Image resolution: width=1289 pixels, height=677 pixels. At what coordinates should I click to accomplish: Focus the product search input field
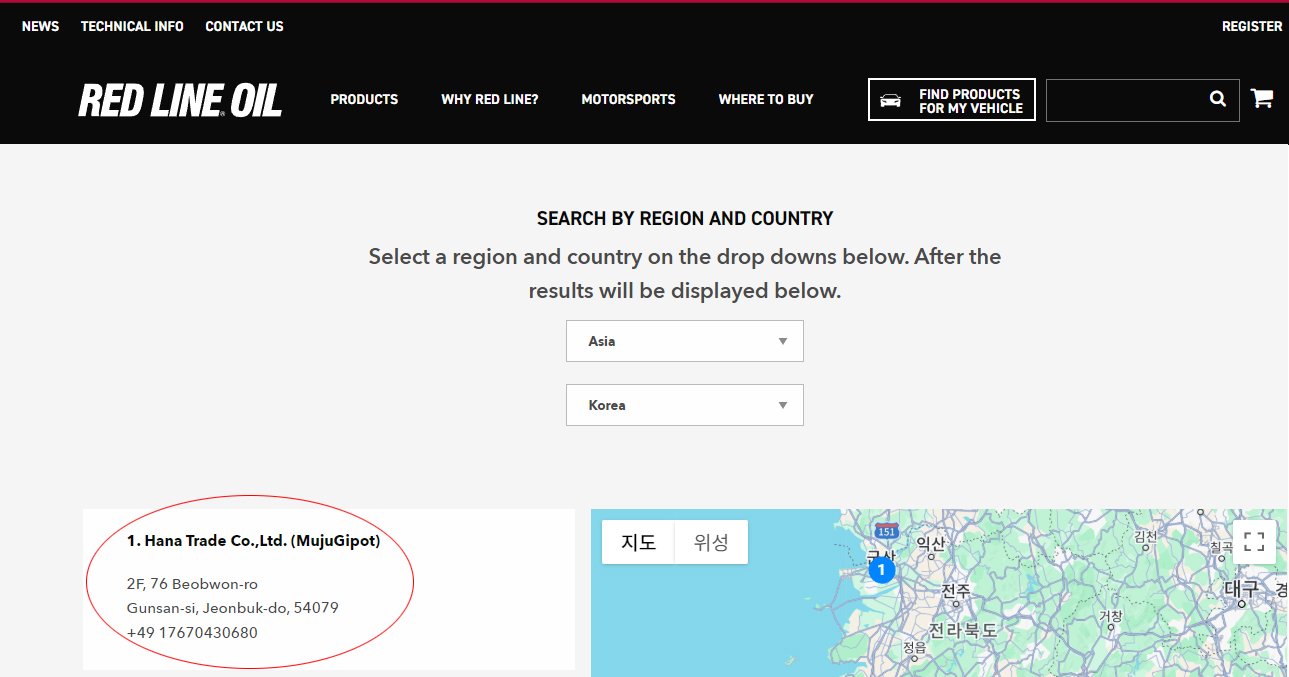(x=1122, y=100)
